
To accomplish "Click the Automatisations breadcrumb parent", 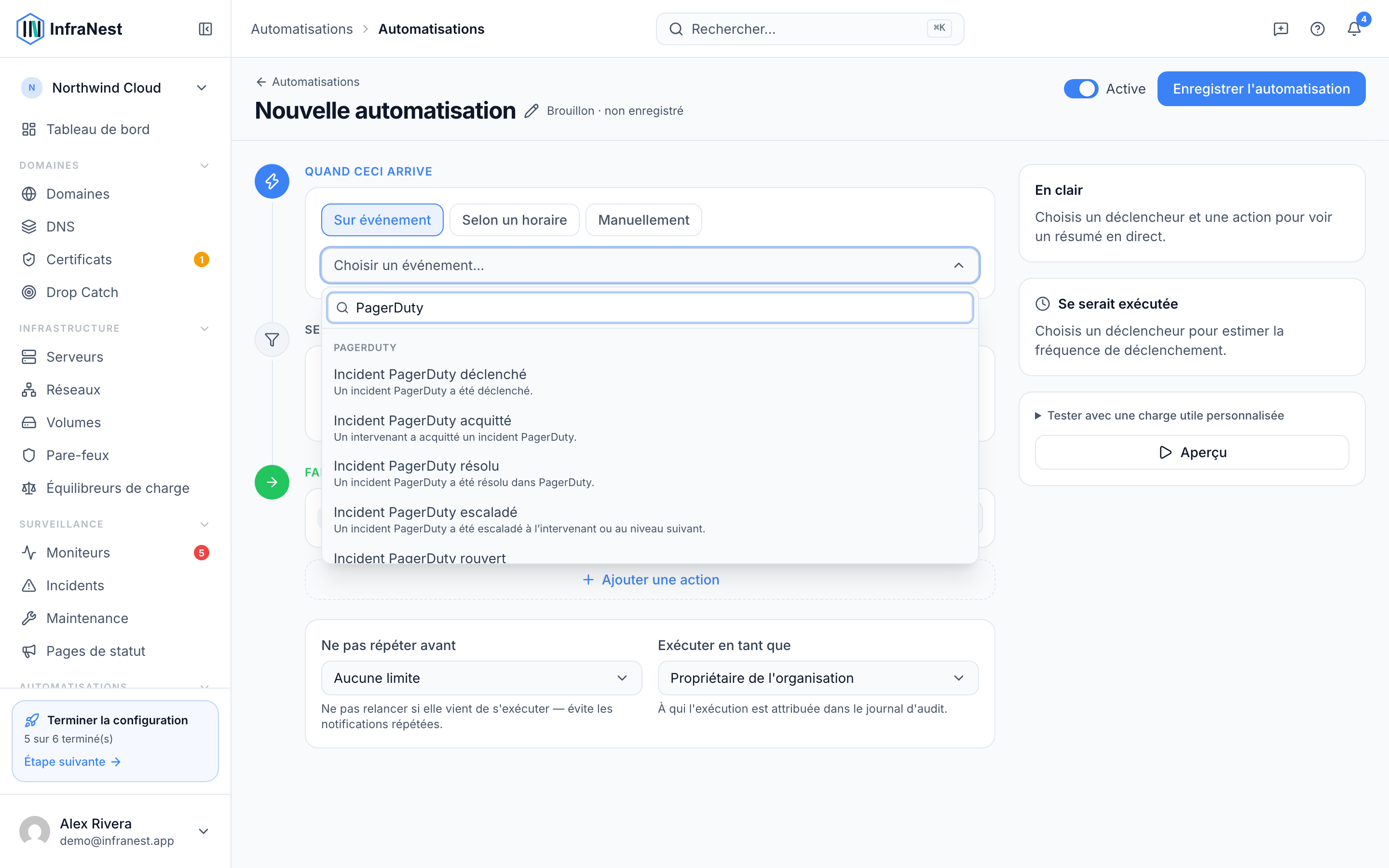I will (302, 29).
